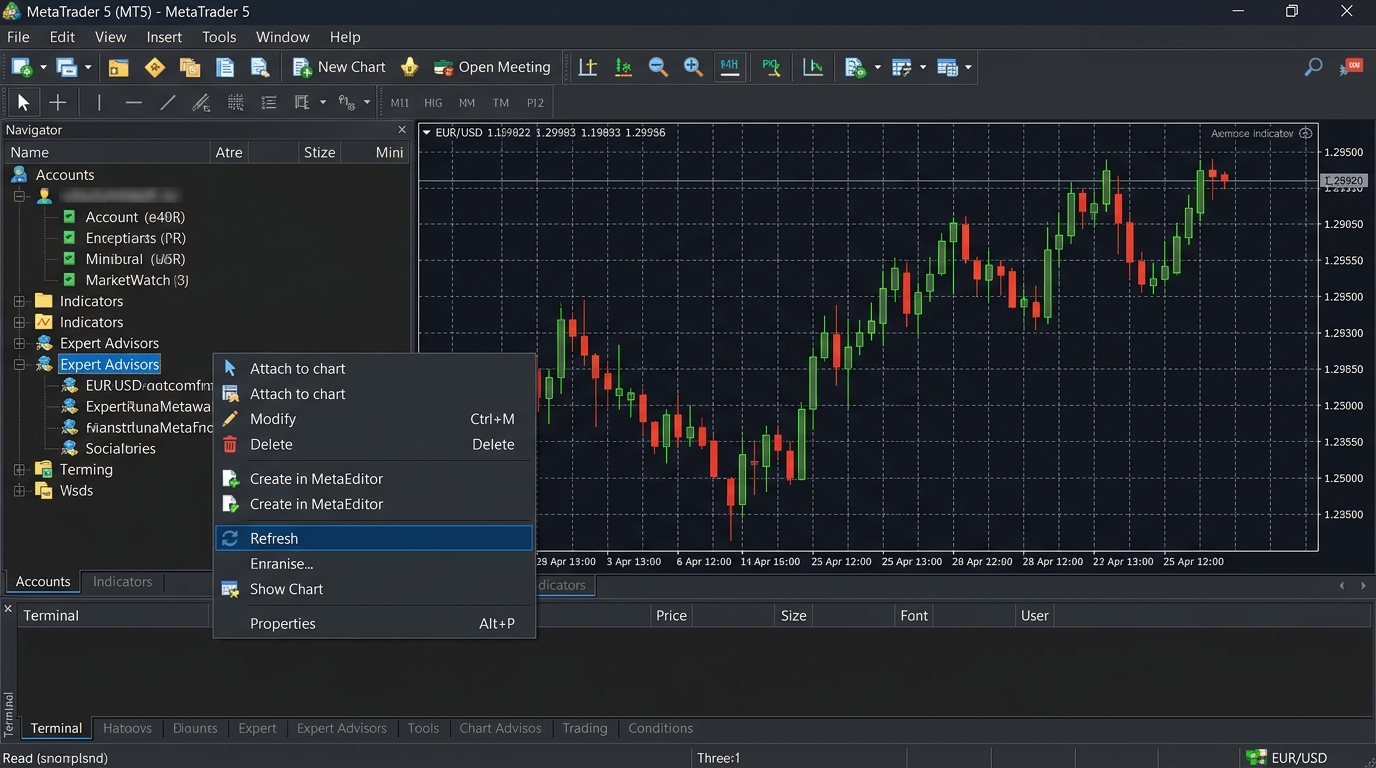Click the Open Meeting button
Screen dimensions: 1376x768
[492, 67]
